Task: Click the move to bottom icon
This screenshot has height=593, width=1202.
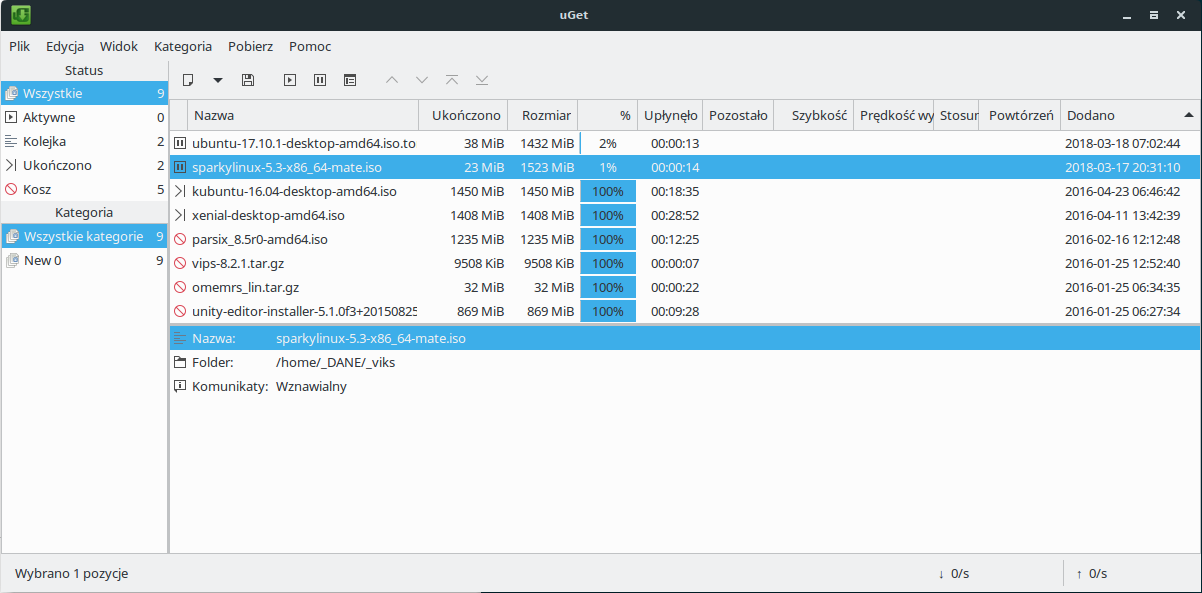Action: click(x=482, y=79)
